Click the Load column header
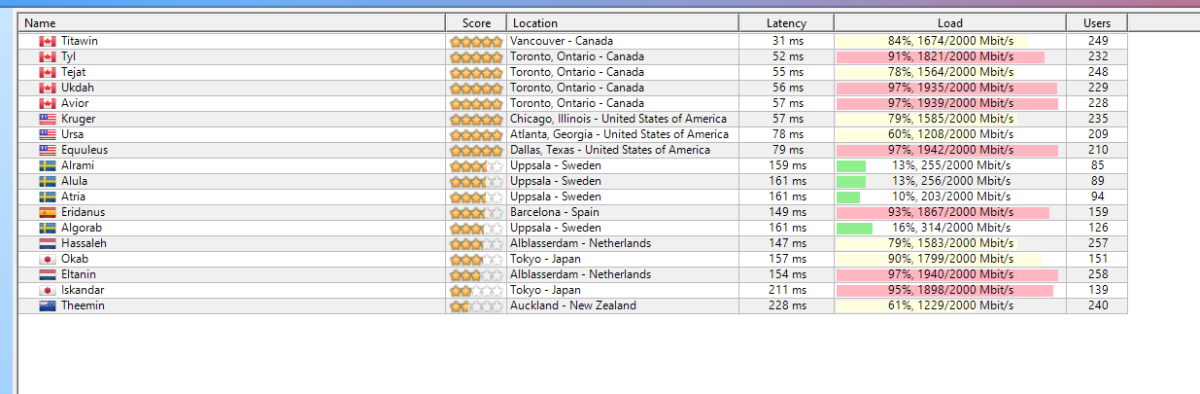1200x394 pixels. coord(950,23)
